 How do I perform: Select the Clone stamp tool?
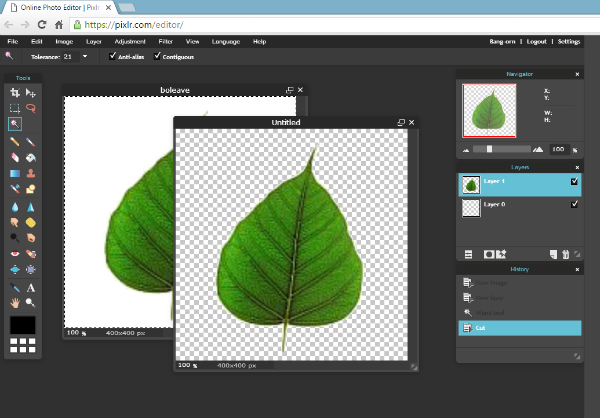tap(31, 173)
